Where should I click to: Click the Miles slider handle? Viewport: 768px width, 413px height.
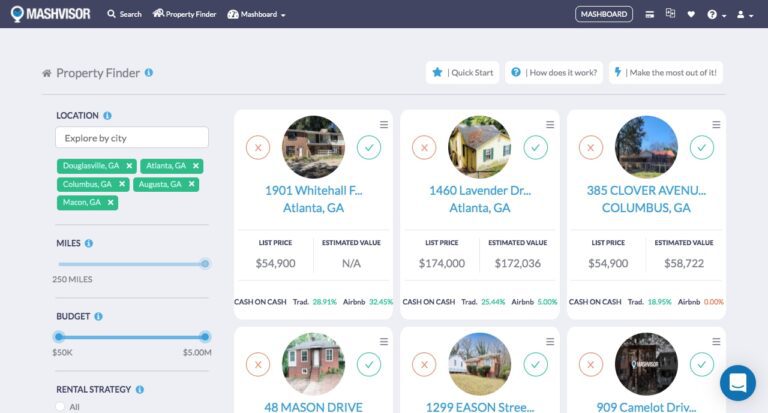[x=205, y=264]
